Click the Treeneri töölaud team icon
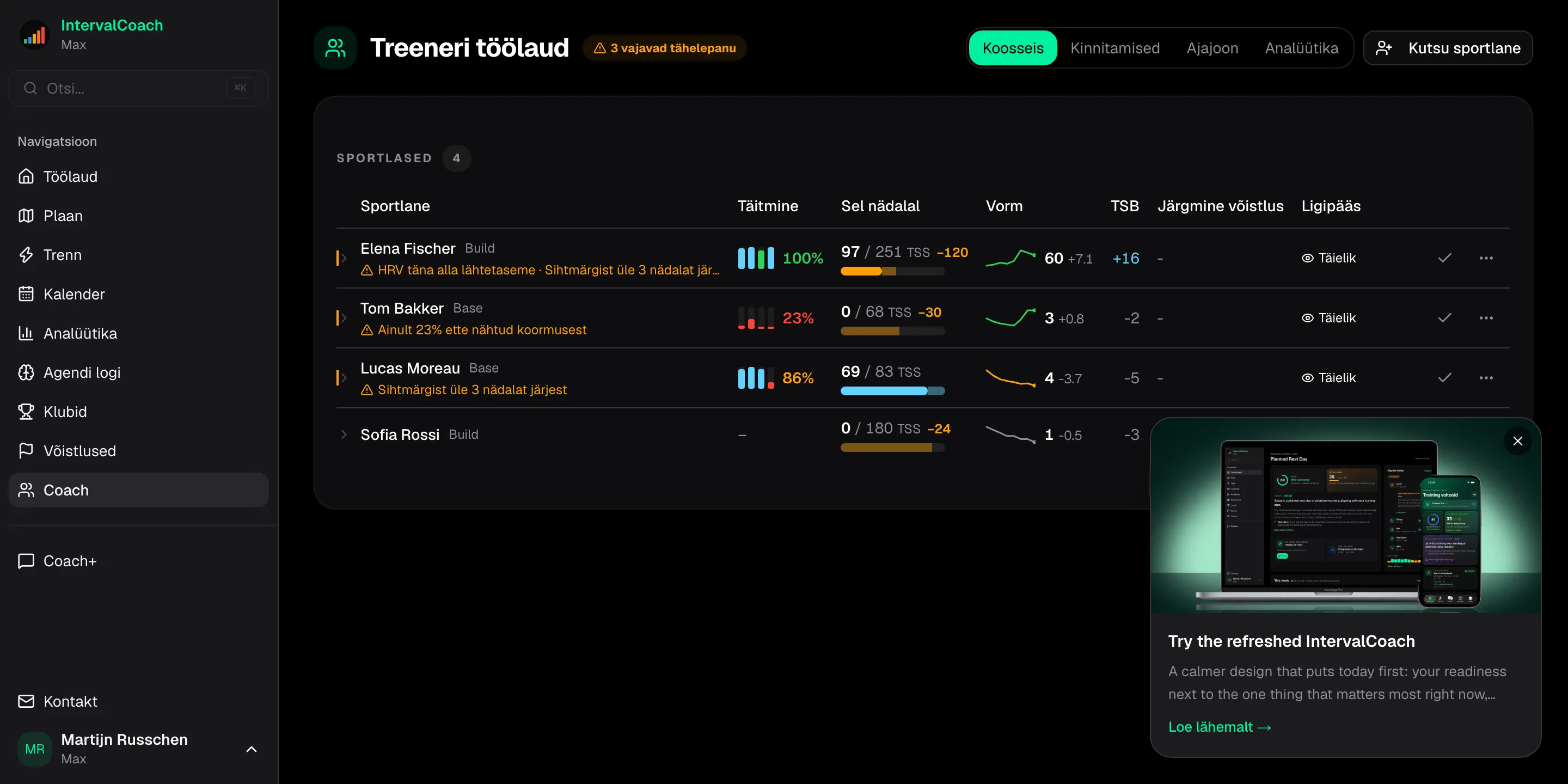The width and height of the screenshot is (1568, 784). click(x=335, y=48)
